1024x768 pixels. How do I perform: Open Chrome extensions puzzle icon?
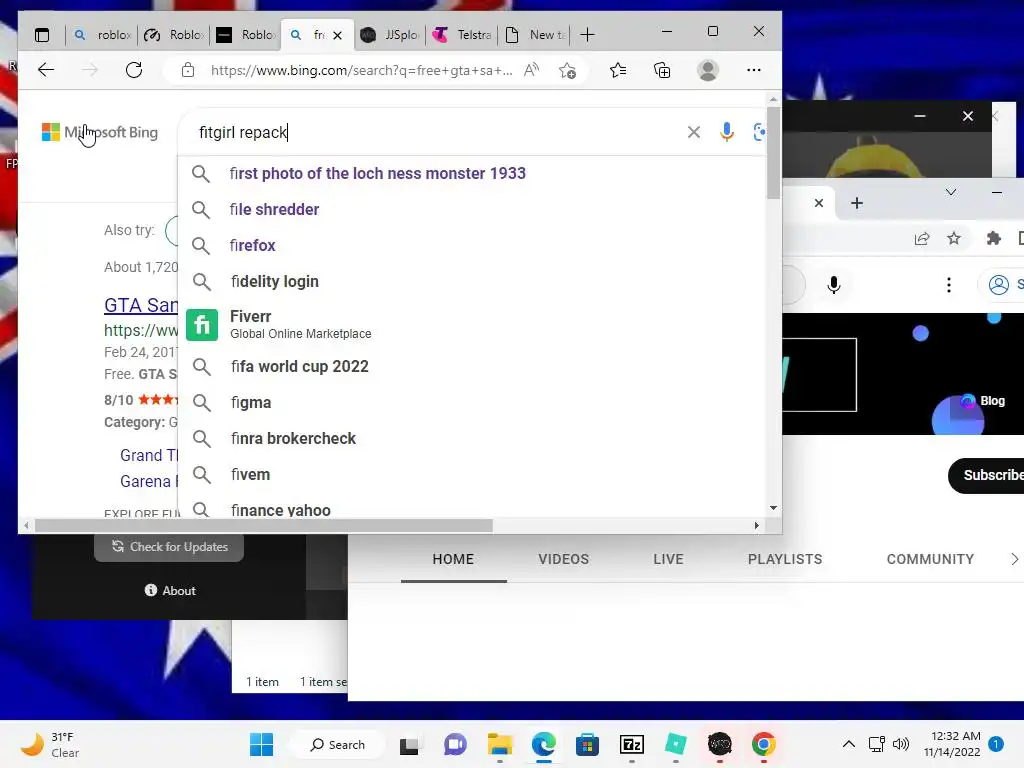coord(993,238)
